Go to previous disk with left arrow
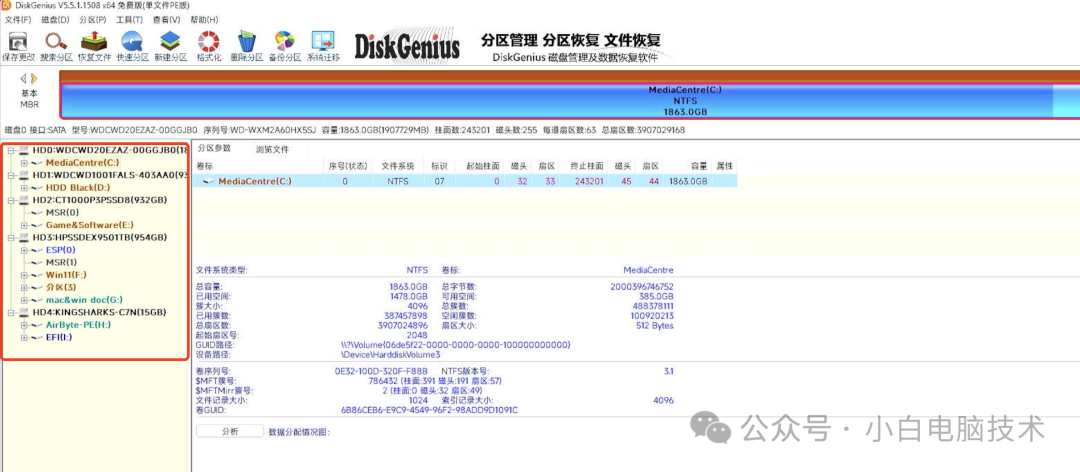Viewport: 1080px width, 472px height. (x=23, y=79)
